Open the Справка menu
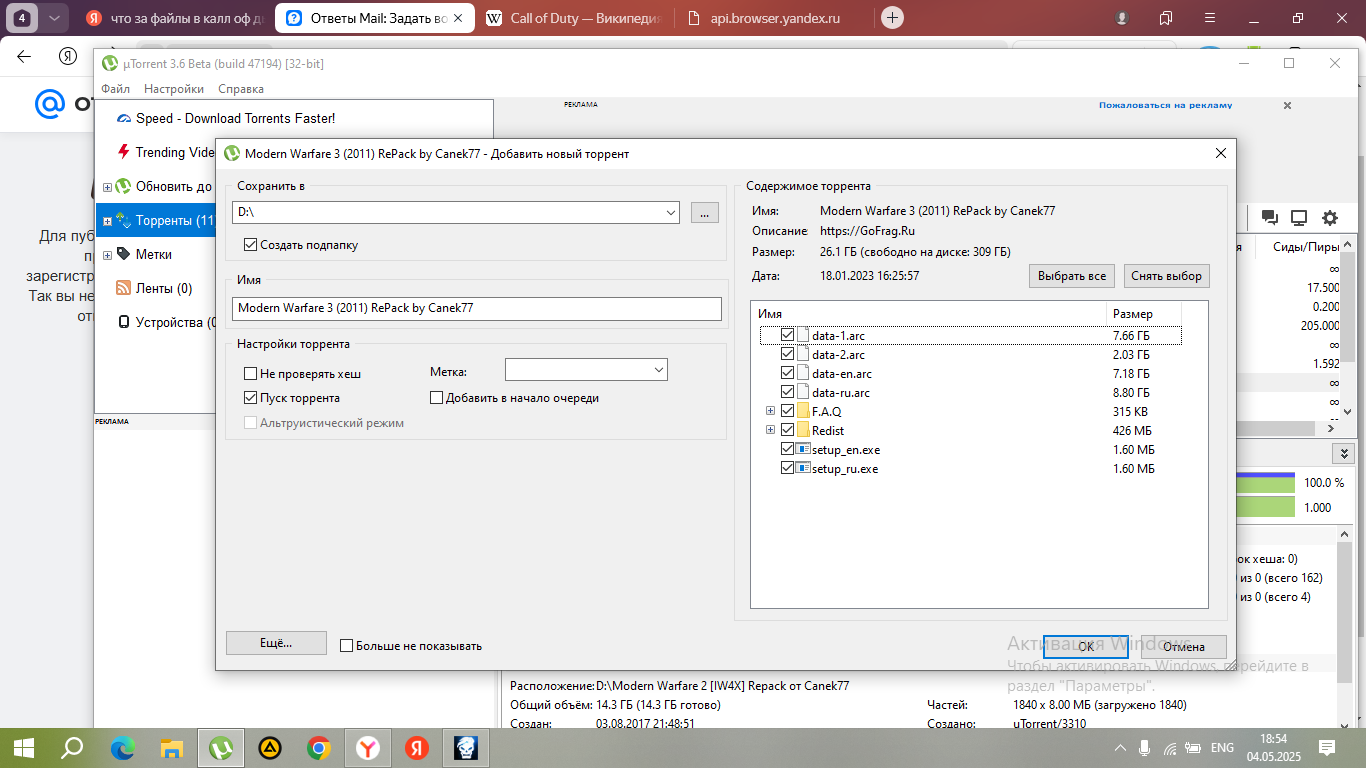Screen dimensions: 1366x768 [240, 89]
